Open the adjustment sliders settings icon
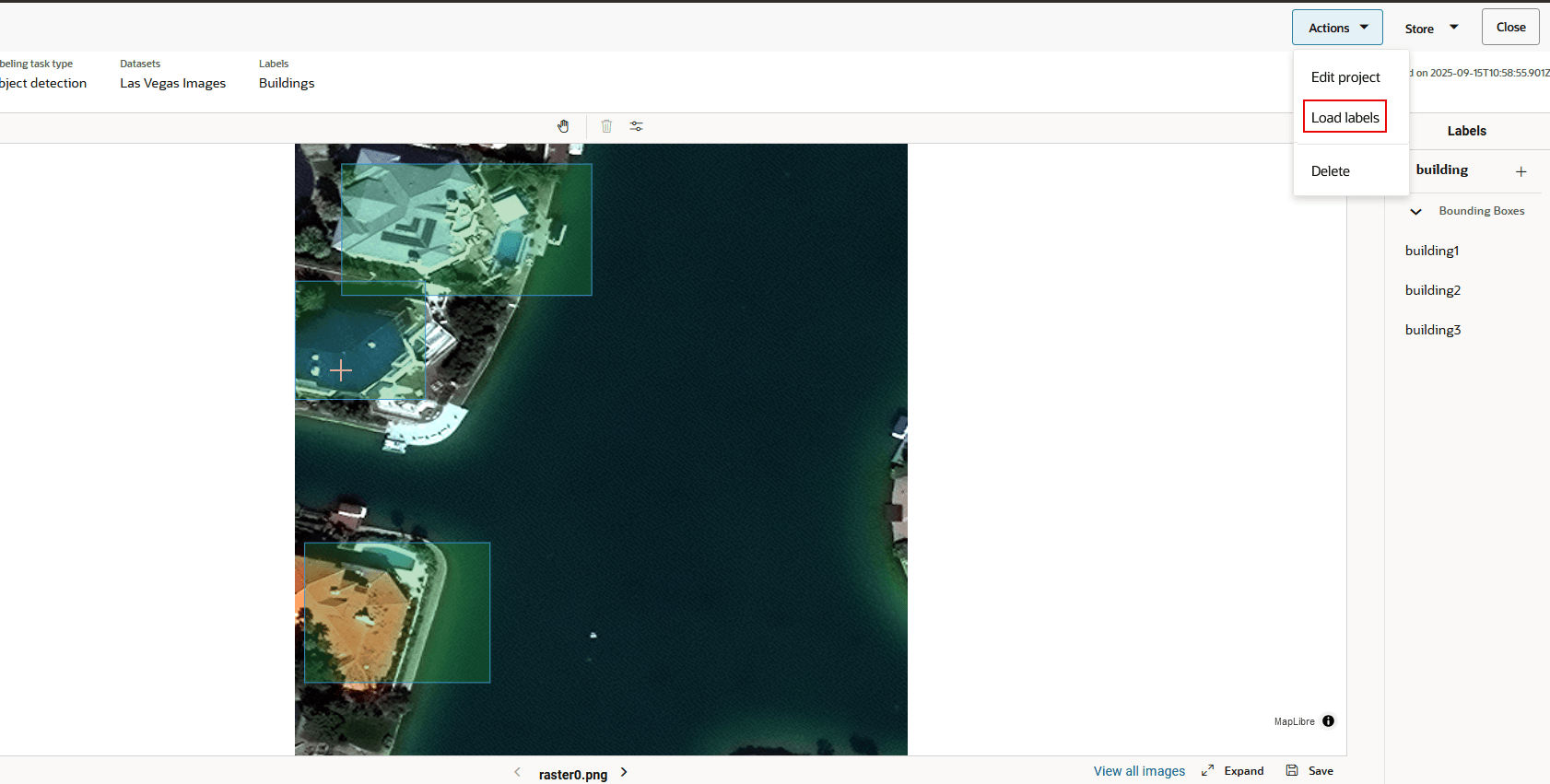Viewport: 1550px width, 784px height. coord(636,126)
